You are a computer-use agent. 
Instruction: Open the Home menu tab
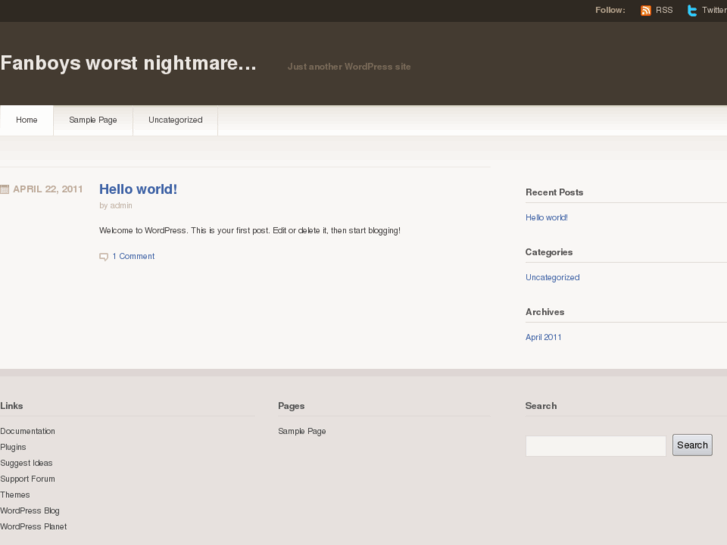[26, 120]
